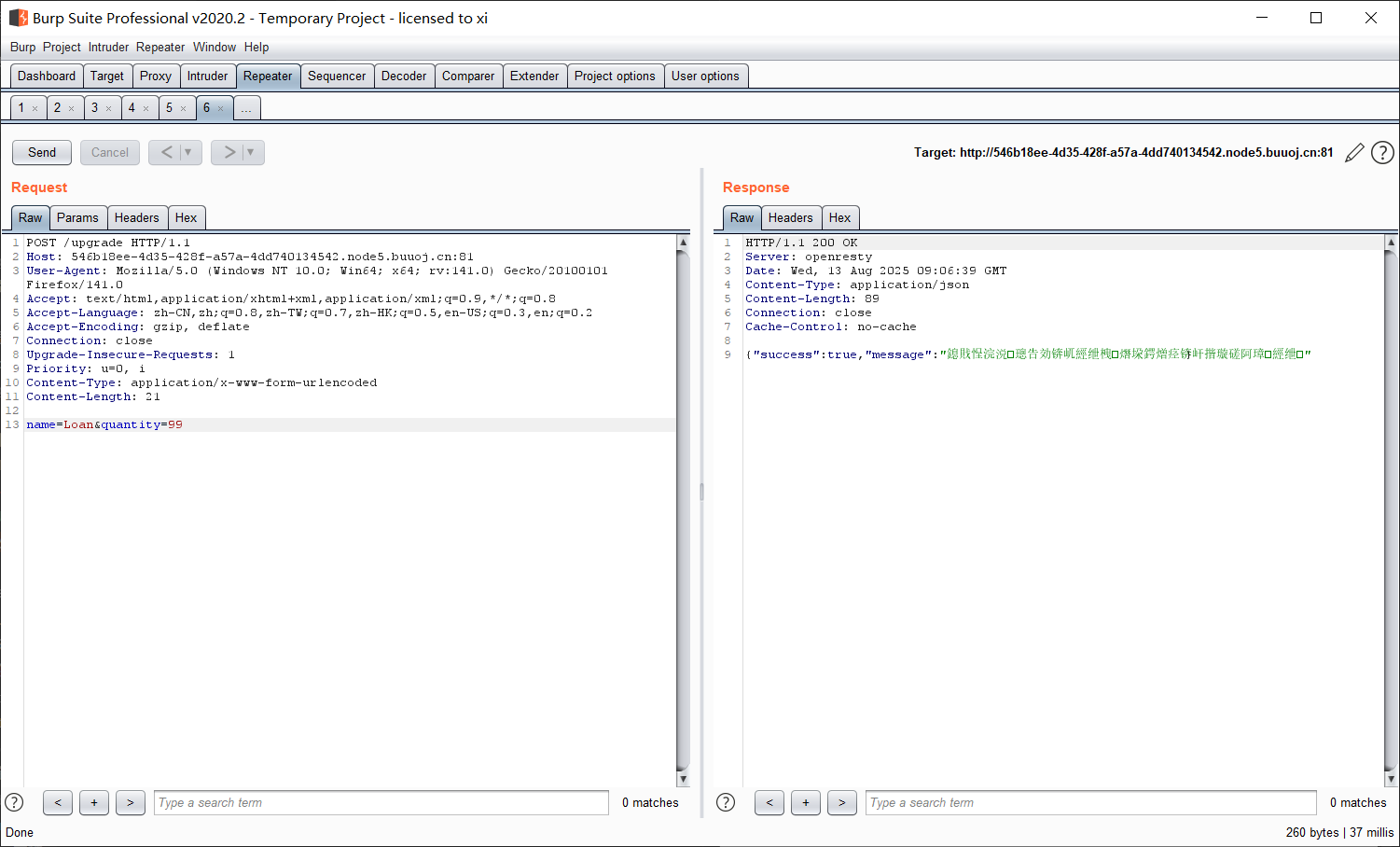
Task: Open Project options tab
Action: point(615,76)
